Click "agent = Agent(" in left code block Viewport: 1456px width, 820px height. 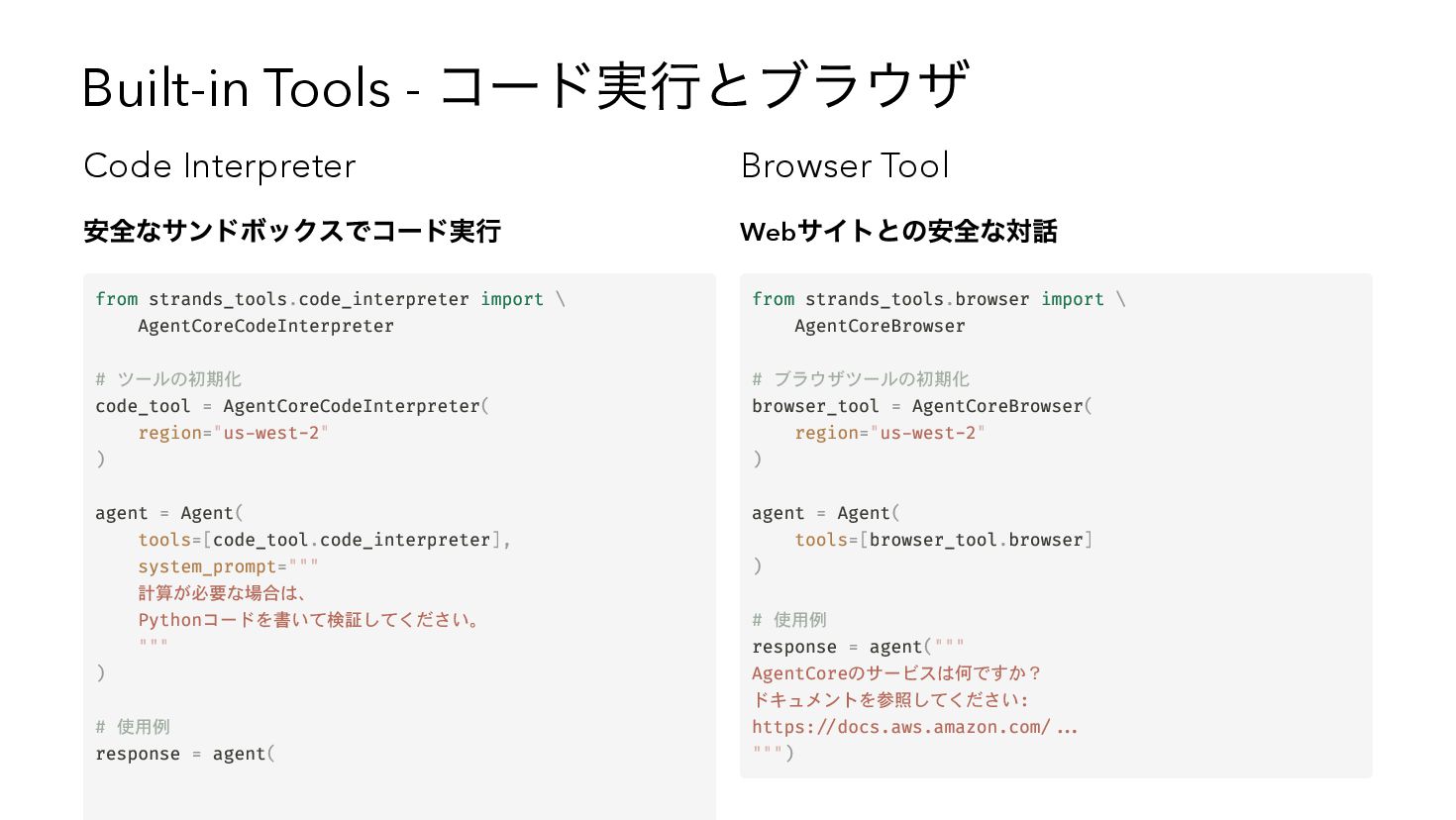point(169,513)
